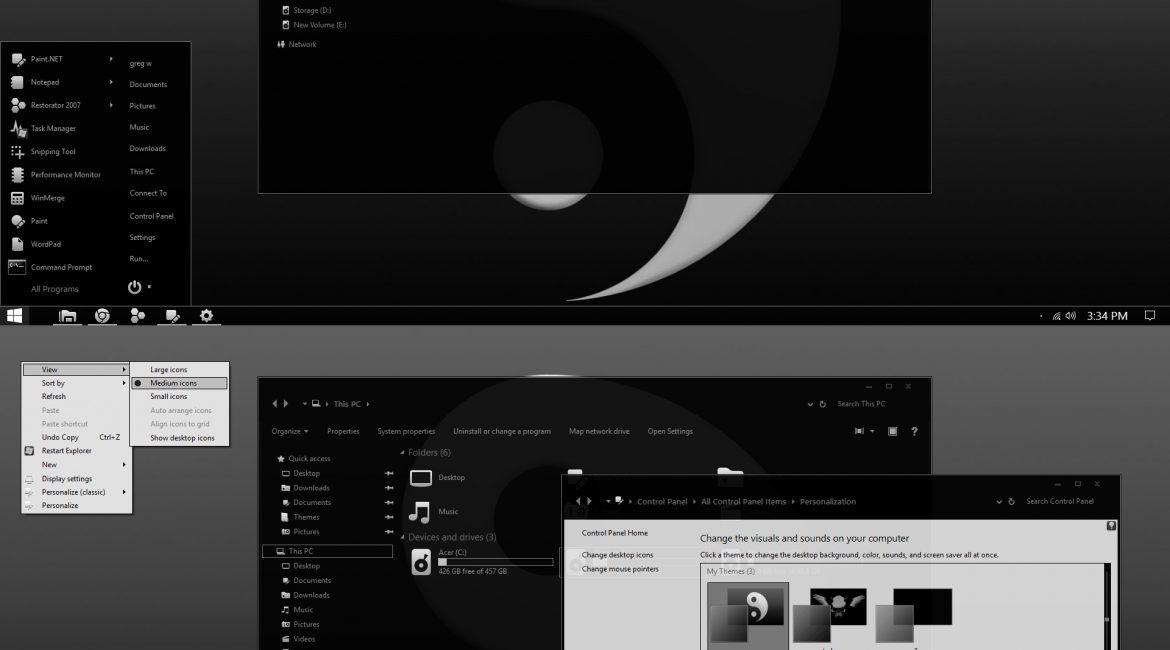1170x650 pixels.
Task: Launch Notepad from the Start menu
Action: tap(45, 82)
